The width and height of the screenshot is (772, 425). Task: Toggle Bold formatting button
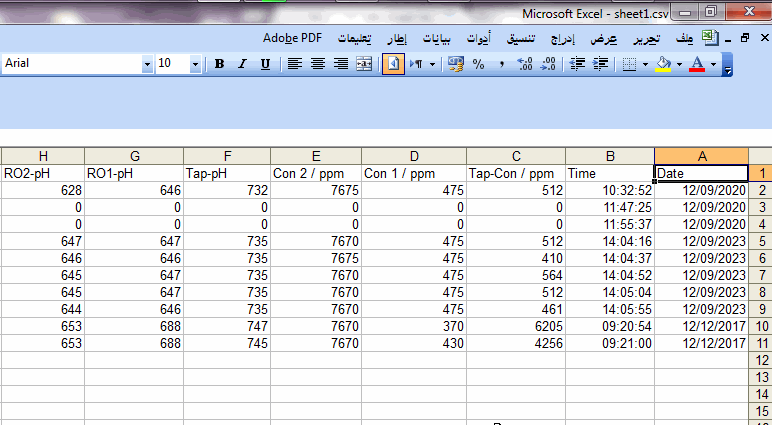click(x=220, y=64)
